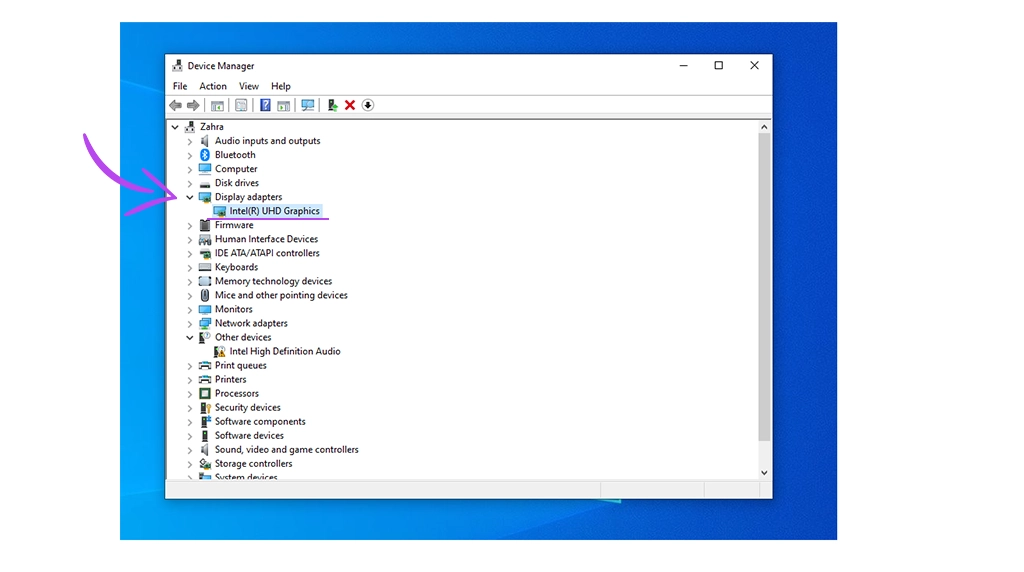
Task: Click the Firmware category icon
Action: pos(204,225)
